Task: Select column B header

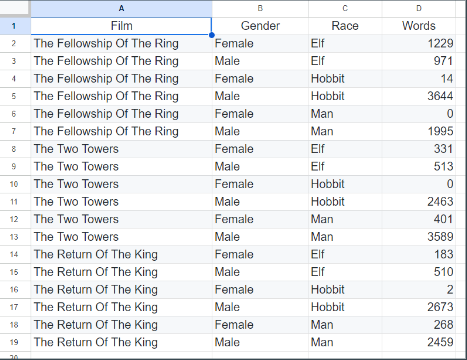Action: (x=260, y=9)
